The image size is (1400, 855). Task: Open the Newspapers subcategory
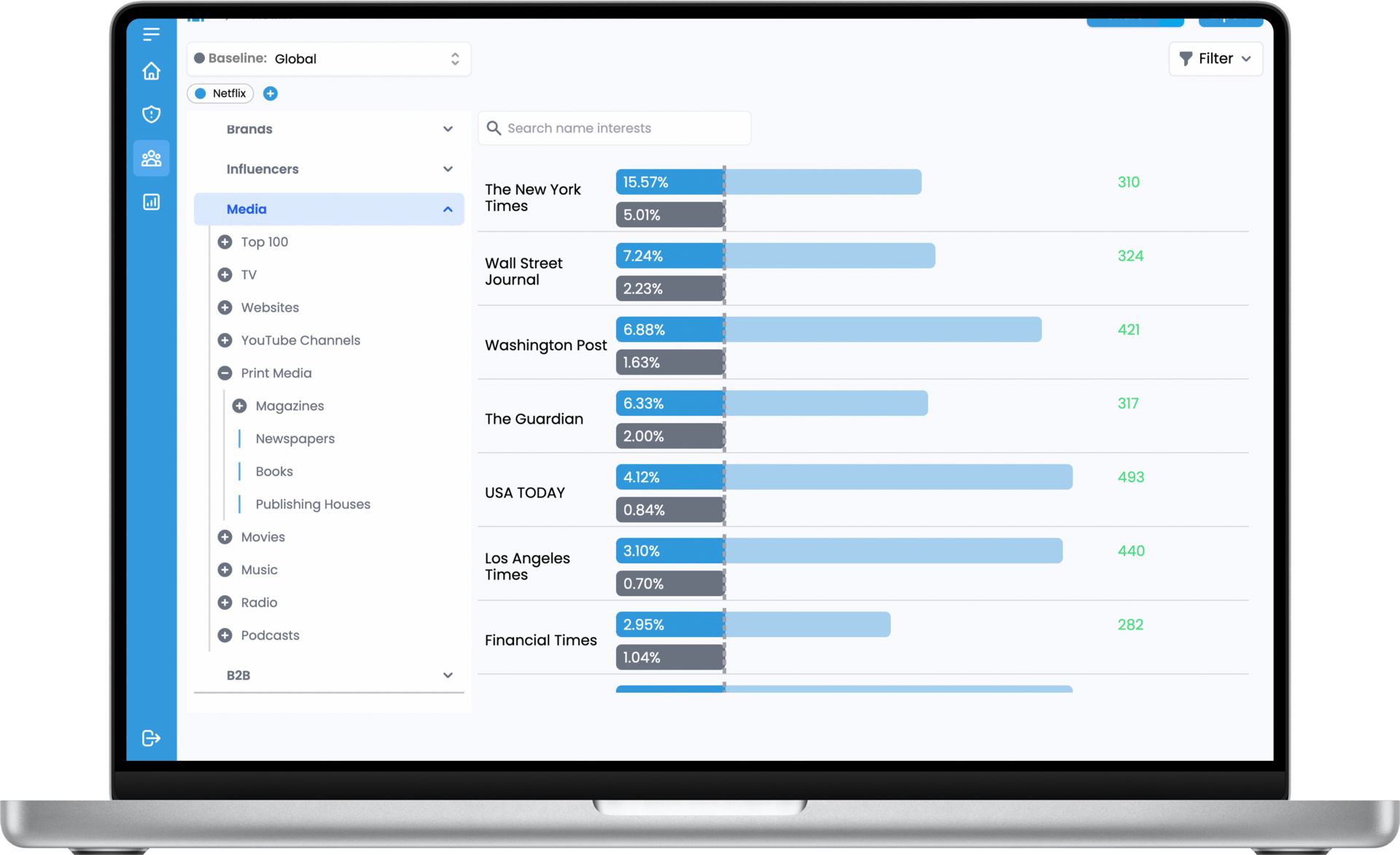click(295, 438)
